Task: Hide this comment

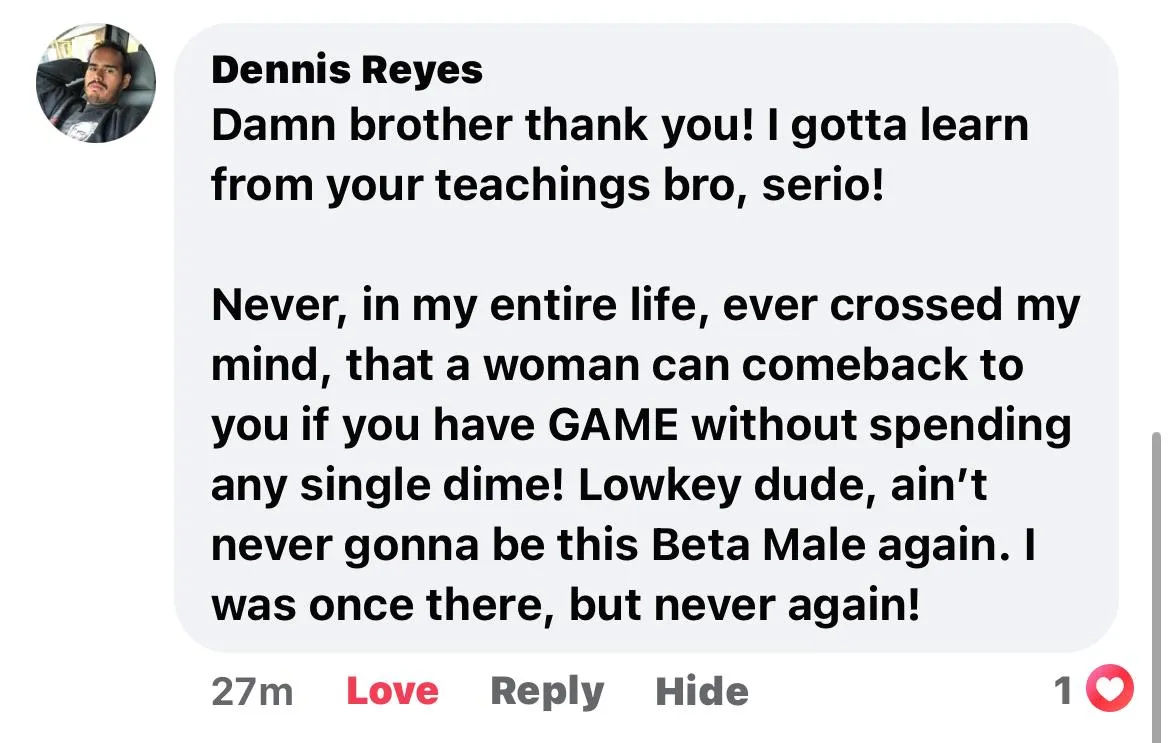Action: click(701, 691)
